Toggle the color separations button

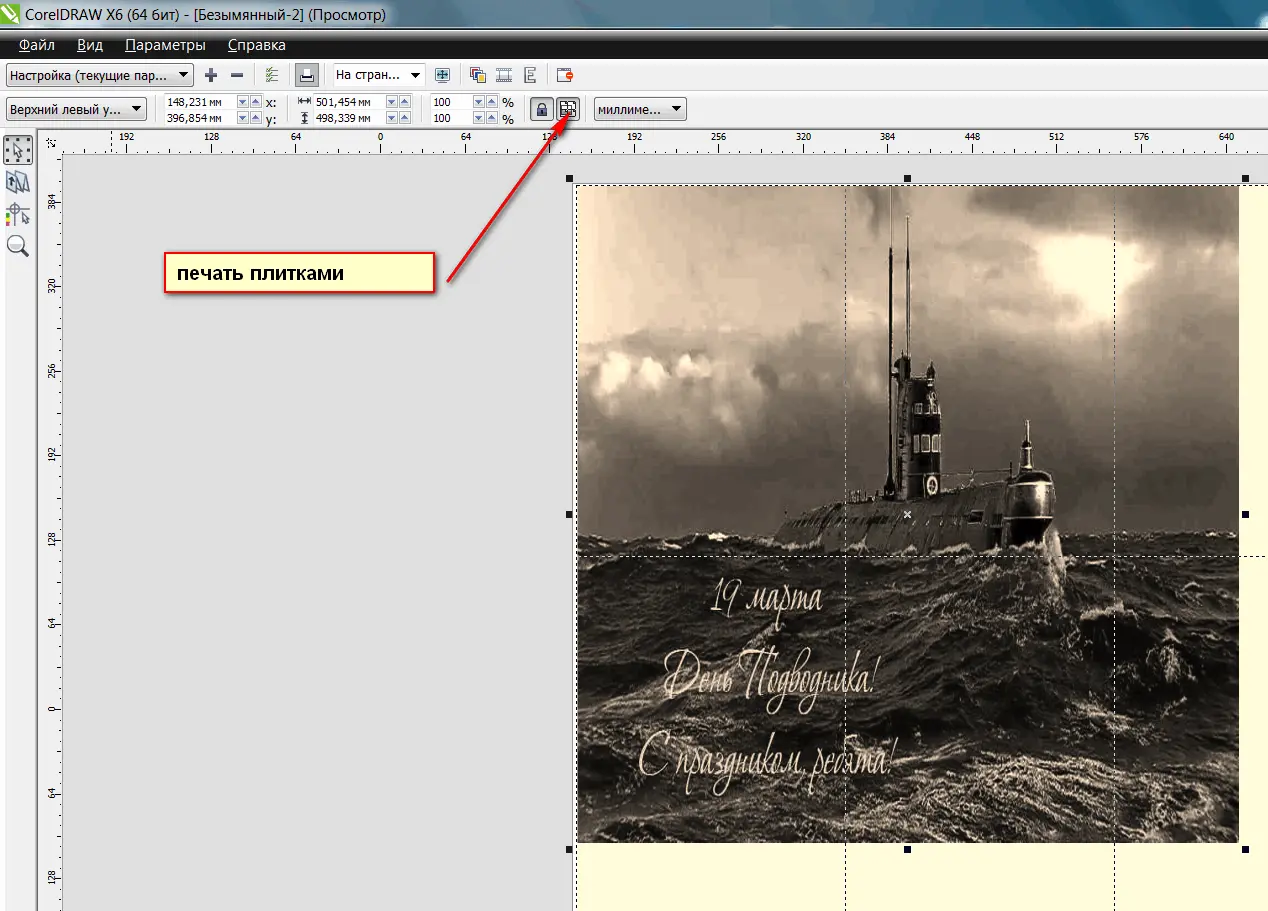tap(478, 75)
